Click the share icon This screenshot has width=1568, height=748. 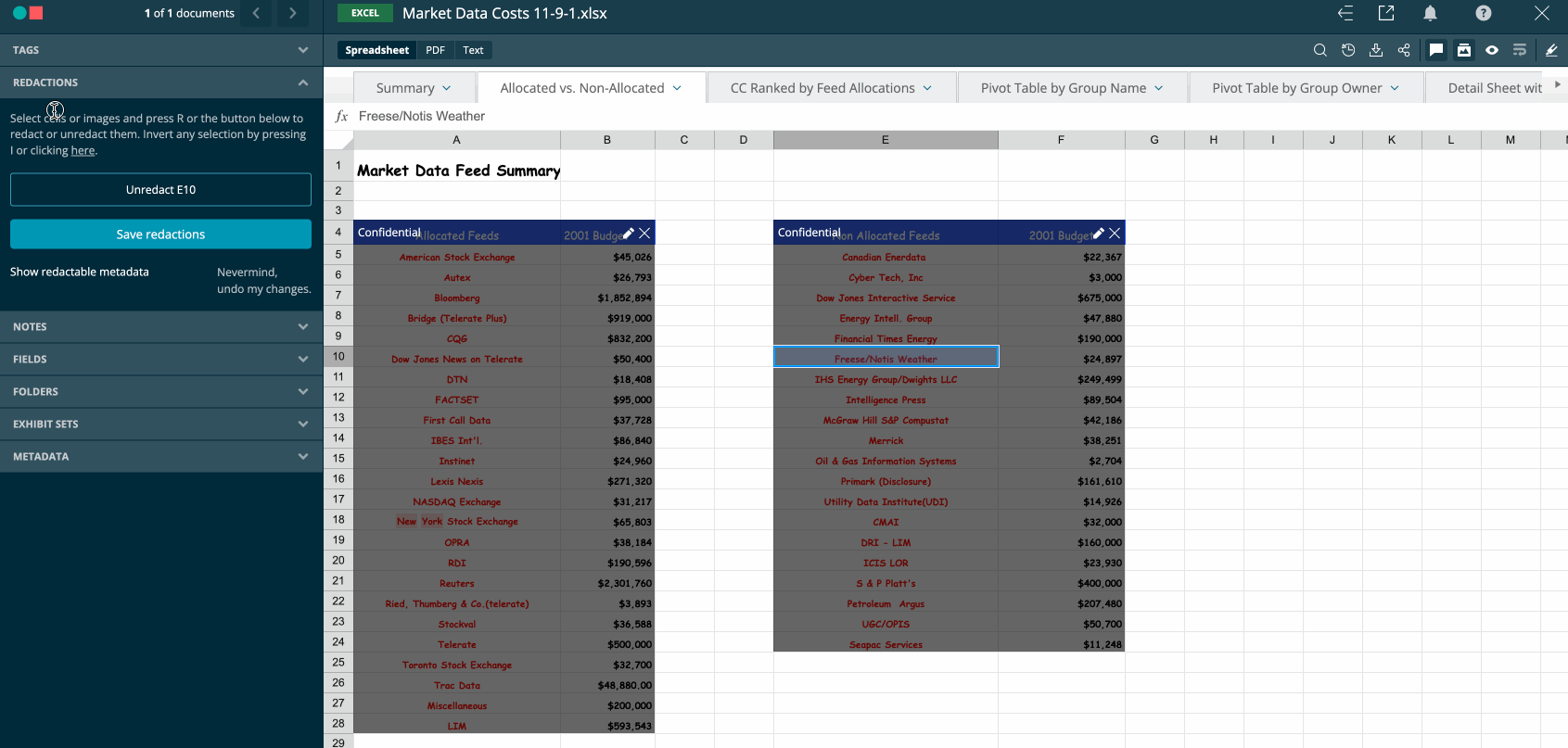point(1404,50)
